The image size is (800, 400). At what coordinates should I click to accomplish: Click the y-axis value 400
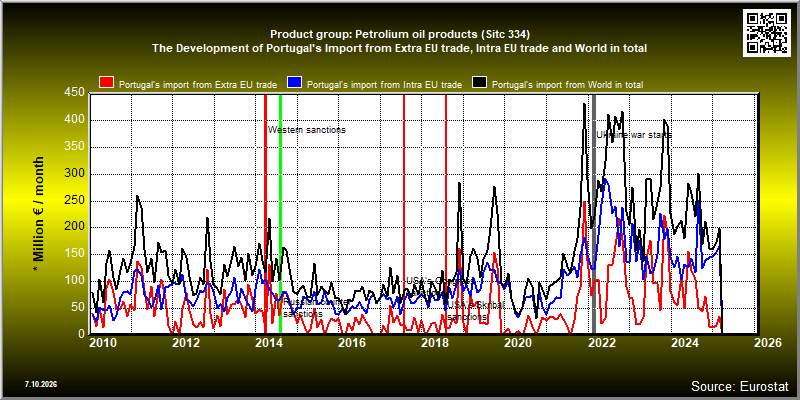tap(75, 120)
